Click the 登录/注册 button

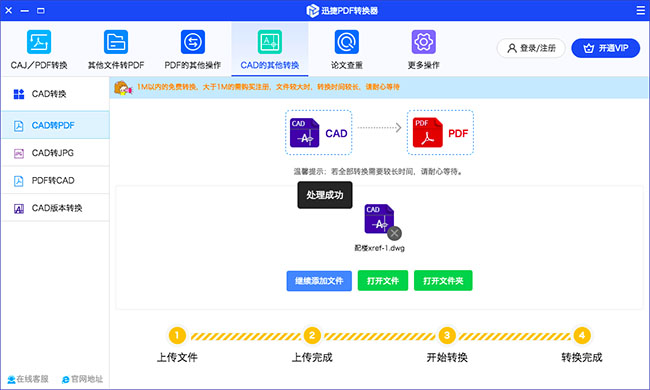coord(531,48)
